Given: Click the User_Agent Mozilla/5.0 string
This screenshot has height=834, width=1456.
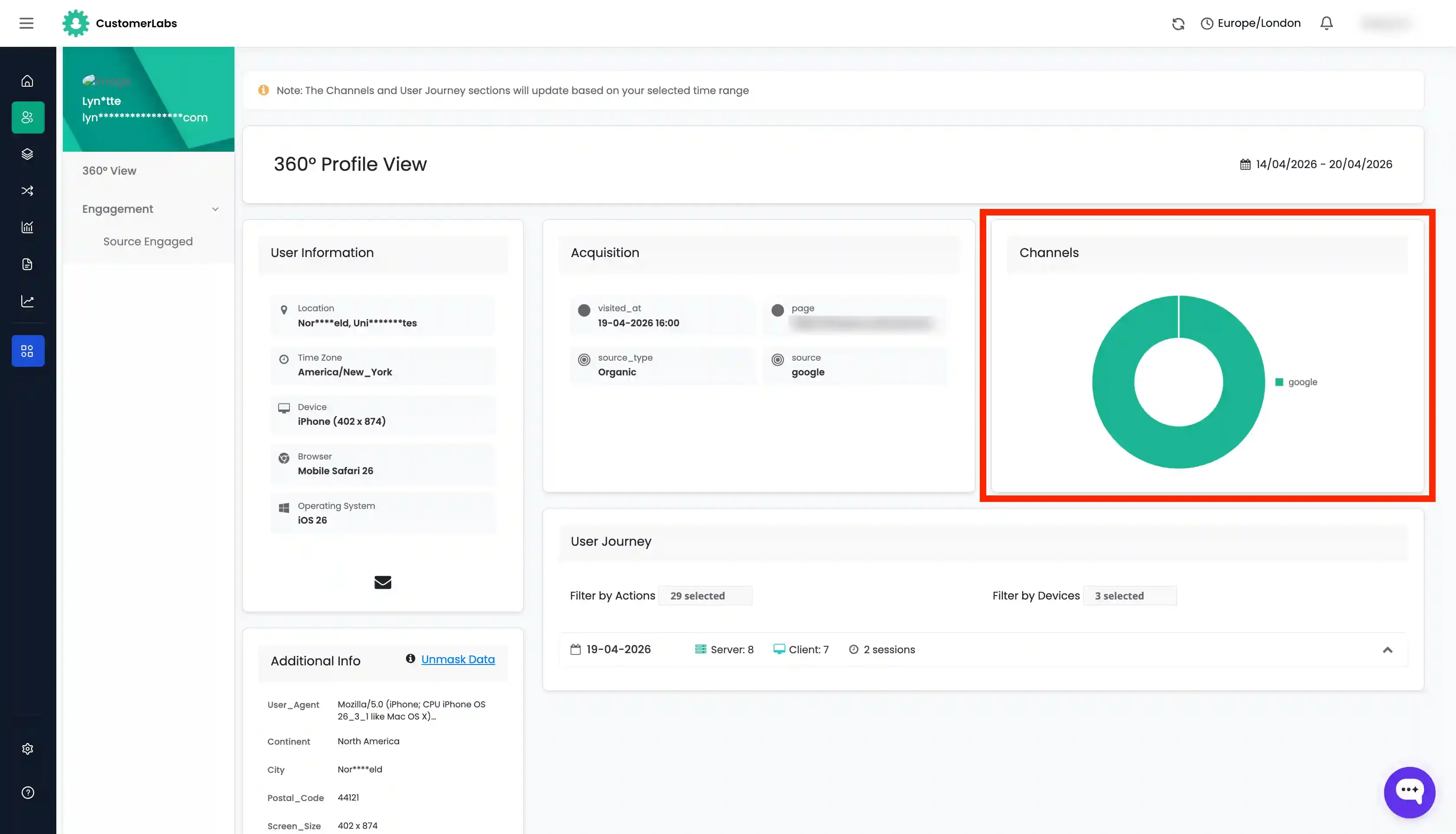Looking at the screenshot, I should 411,710.
